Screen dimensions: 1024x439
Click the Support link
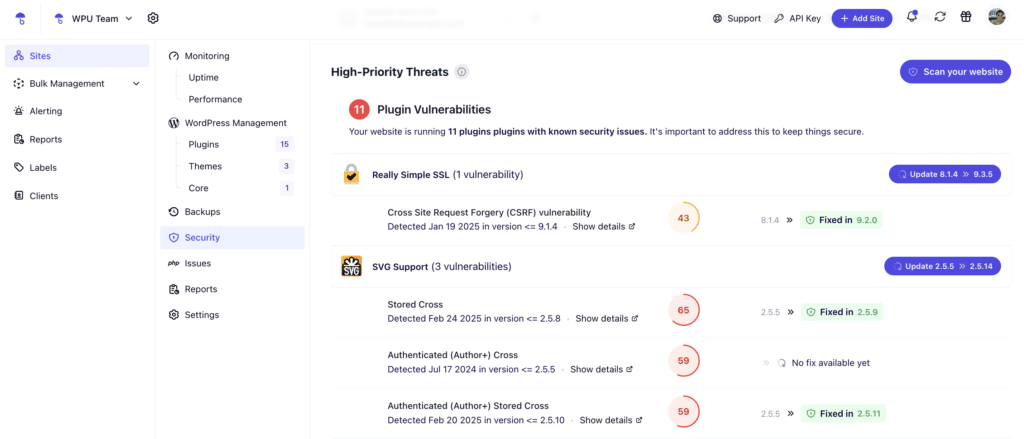737,18
